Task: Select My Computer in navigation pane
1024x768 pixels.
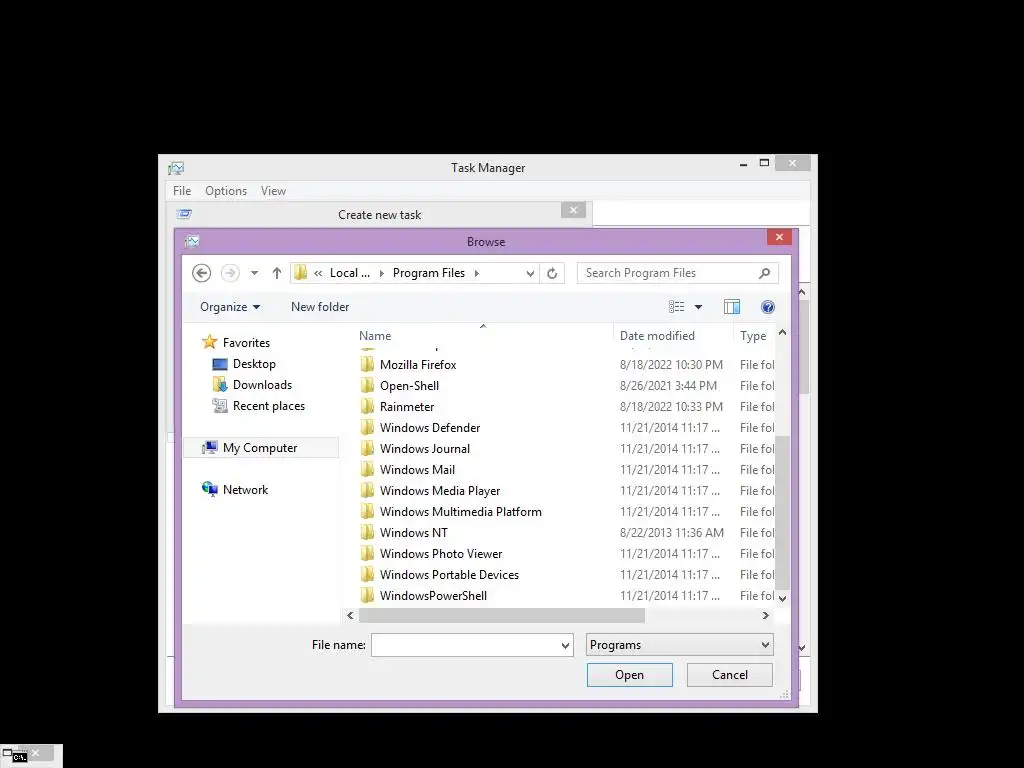Action: [260, 447]
